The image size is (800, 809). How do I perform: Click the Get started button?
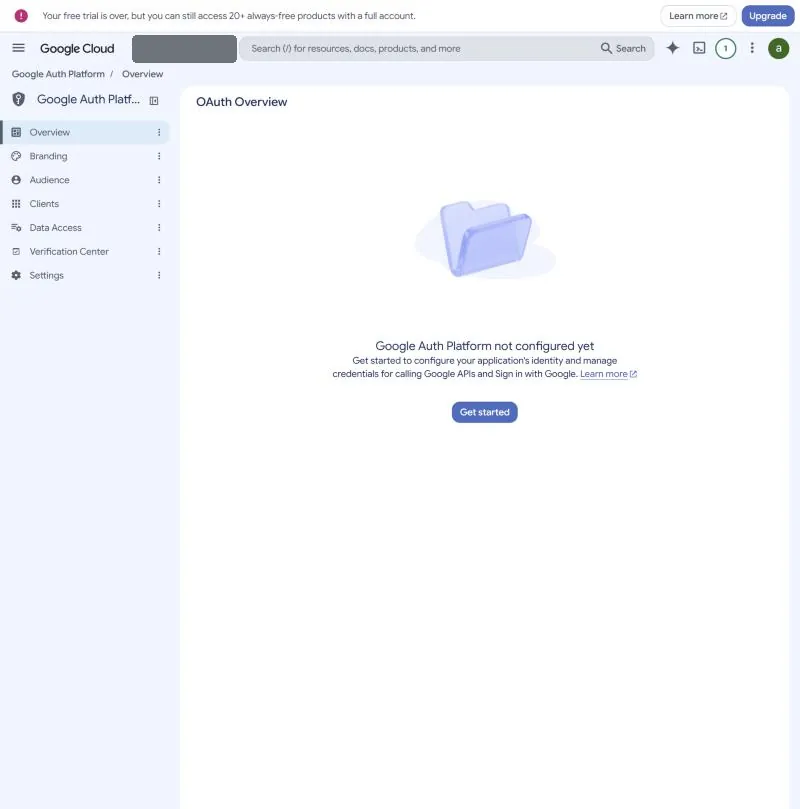coord(484,412)
